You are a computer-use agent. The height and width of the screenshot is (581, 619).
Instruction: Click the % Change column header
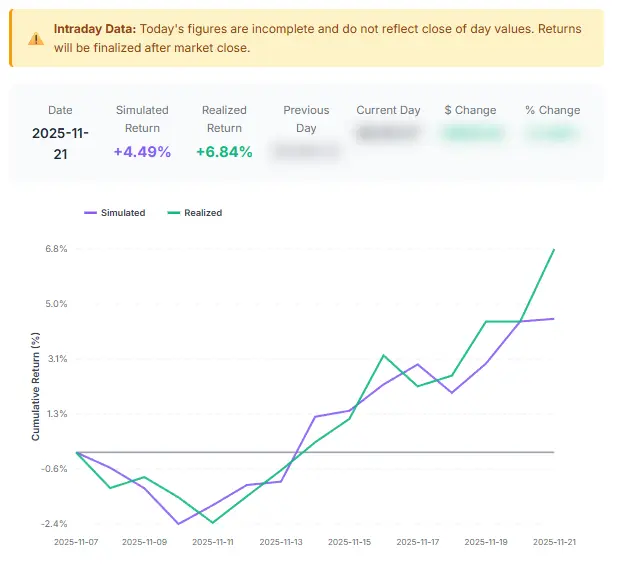click(552, 110)
